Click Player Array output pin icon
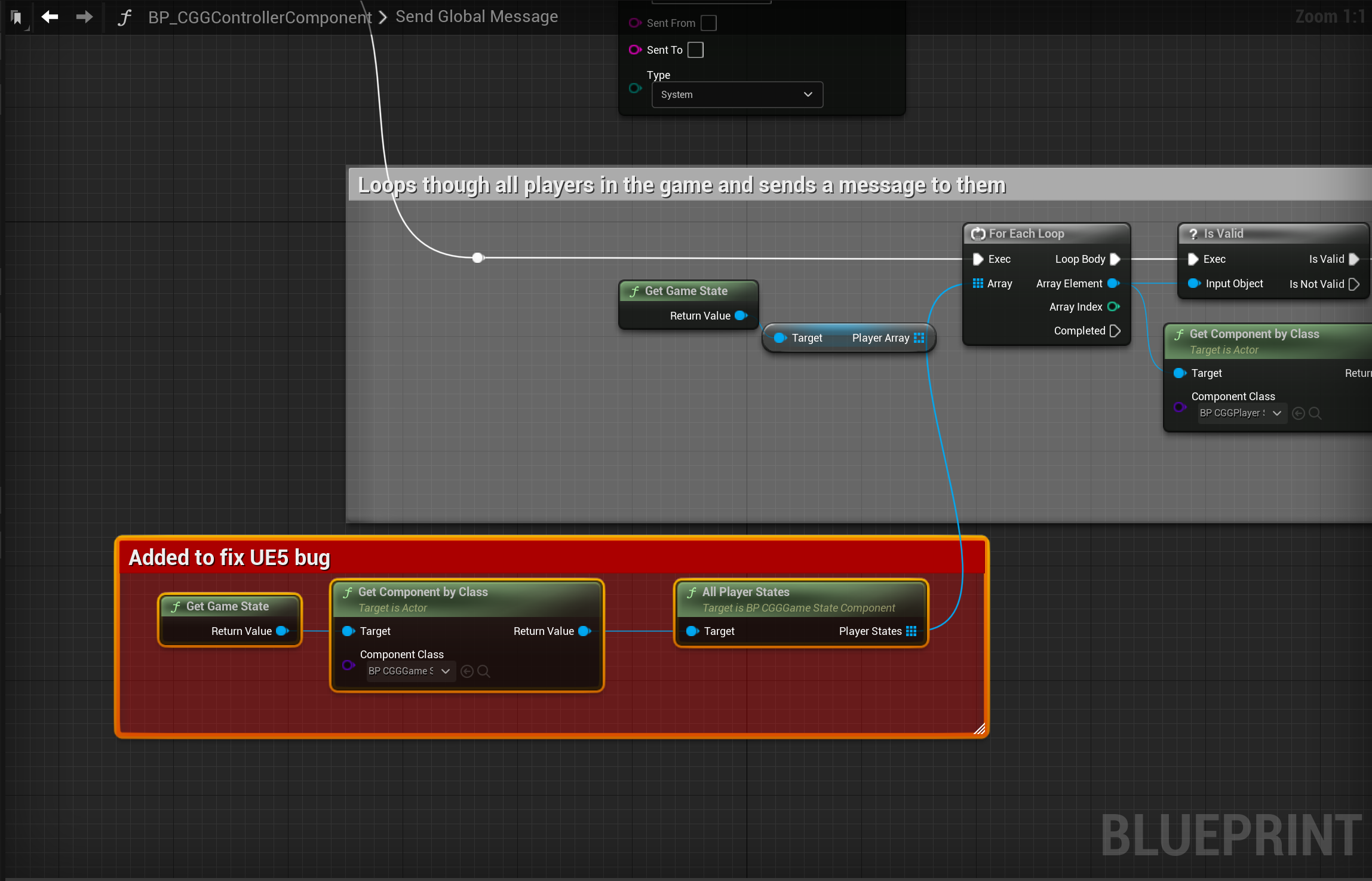Viewport: 1372px width, 881px height. pyautogui.click(x=919, y=338)
